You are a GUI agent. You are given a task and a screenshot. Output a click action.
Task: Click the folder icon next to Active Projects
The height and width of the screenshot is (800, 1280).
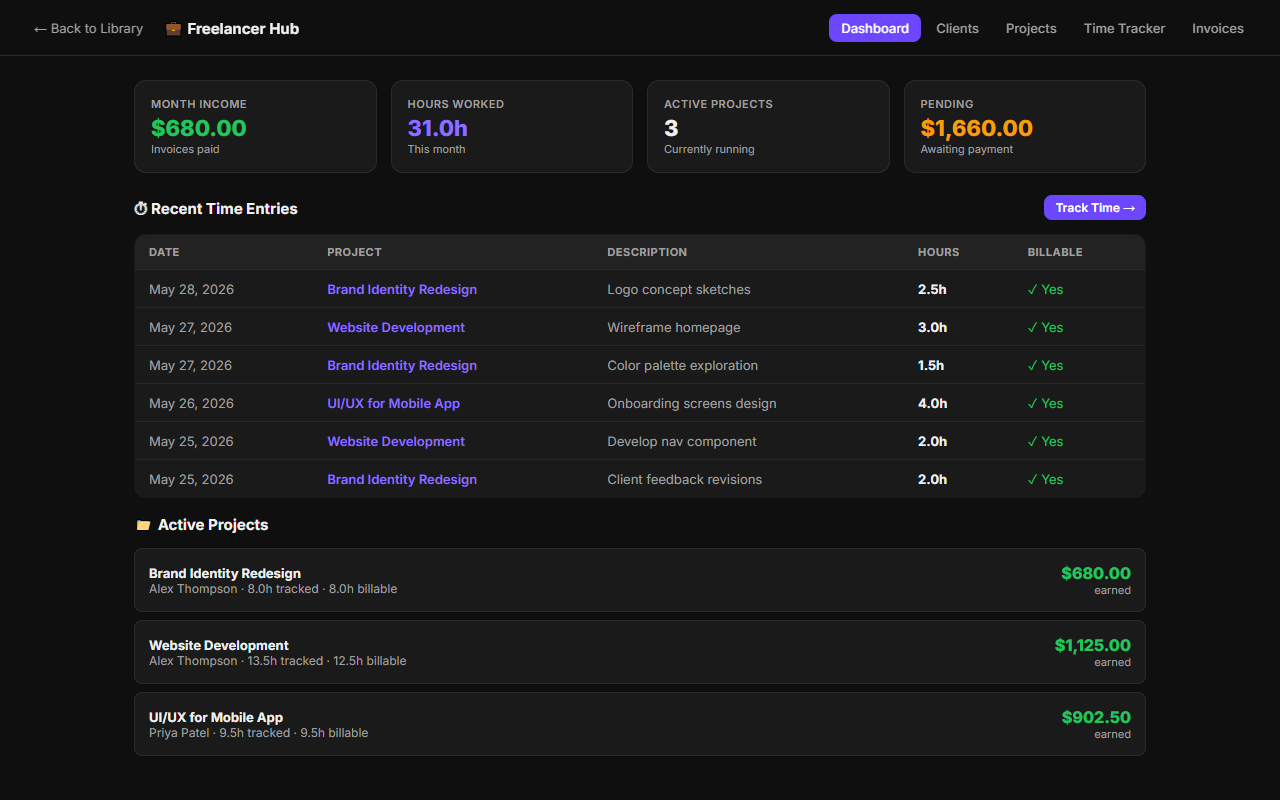coord(143,525)
